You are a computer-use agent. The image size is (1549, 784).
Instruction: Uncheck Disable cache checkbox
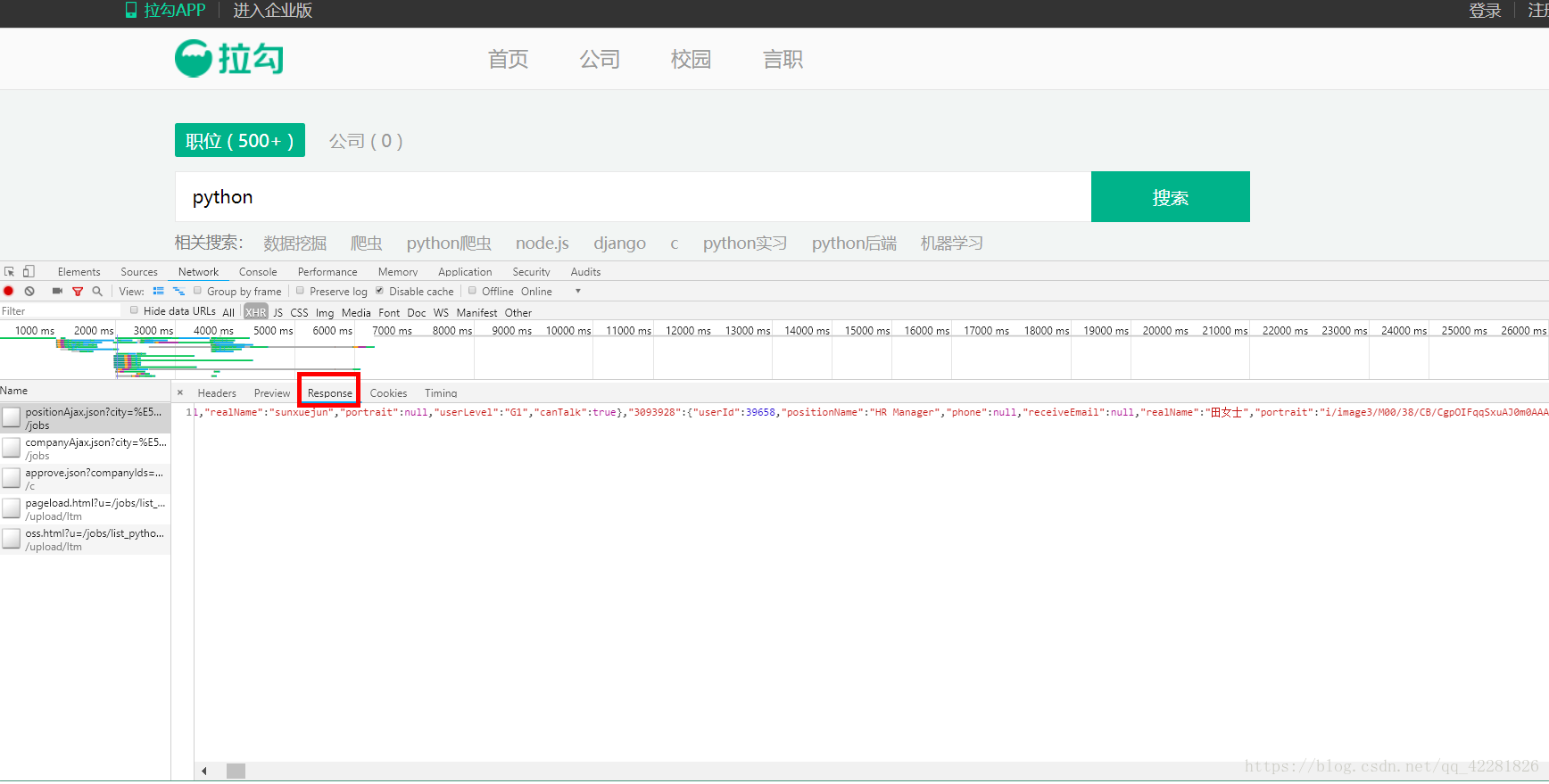380,291
